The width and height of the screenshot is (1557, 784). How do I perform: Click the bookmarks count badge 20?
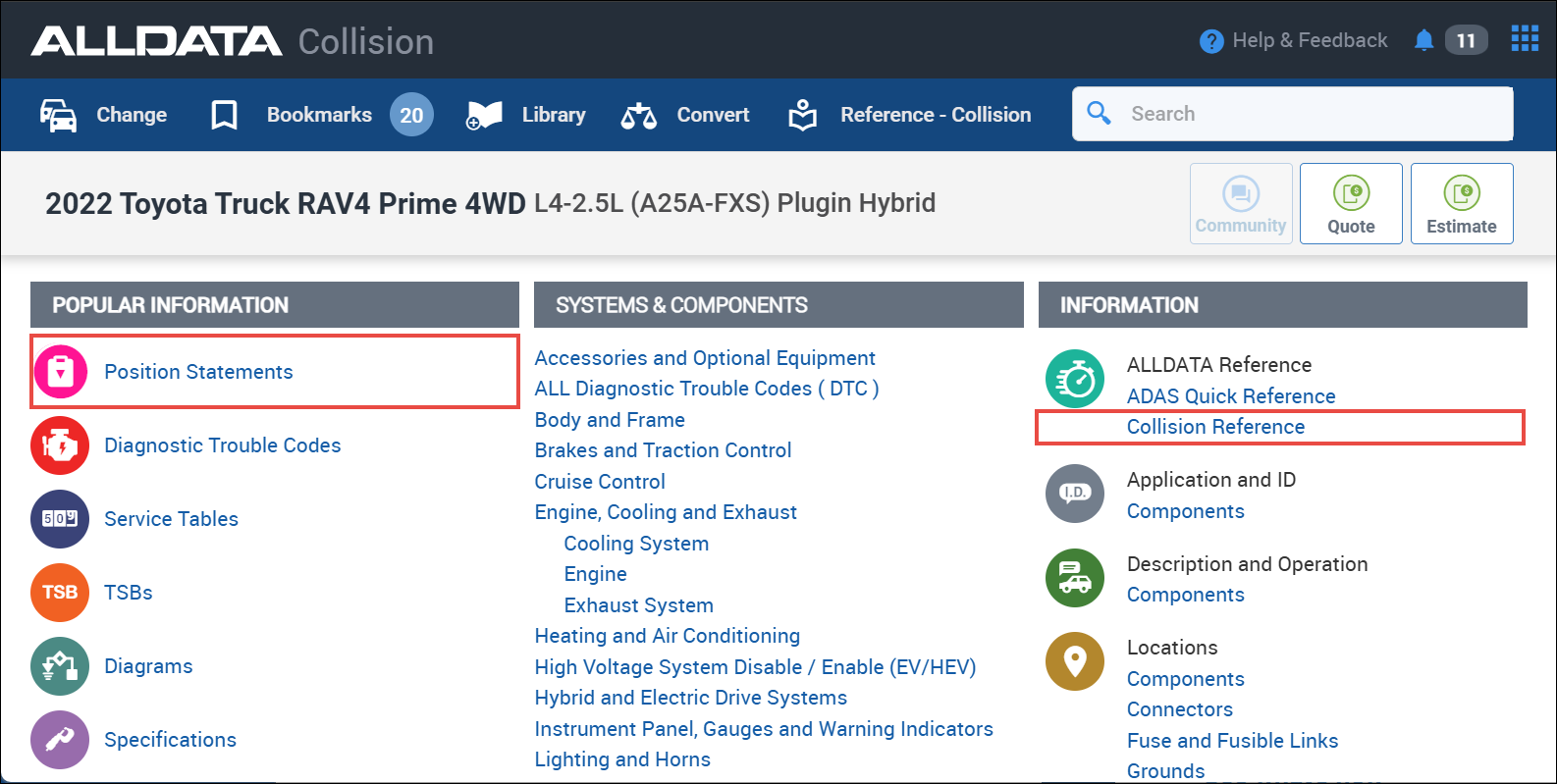pyautogui.click(x=411, y=115)
